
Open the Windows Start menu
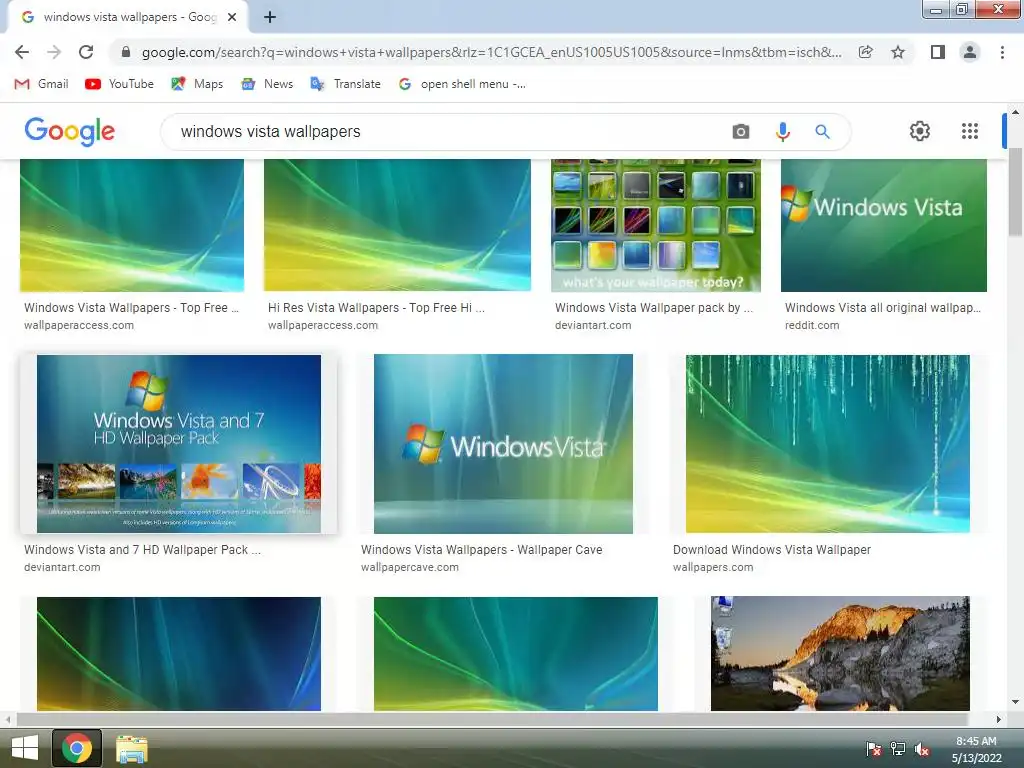tap(25, 748)
